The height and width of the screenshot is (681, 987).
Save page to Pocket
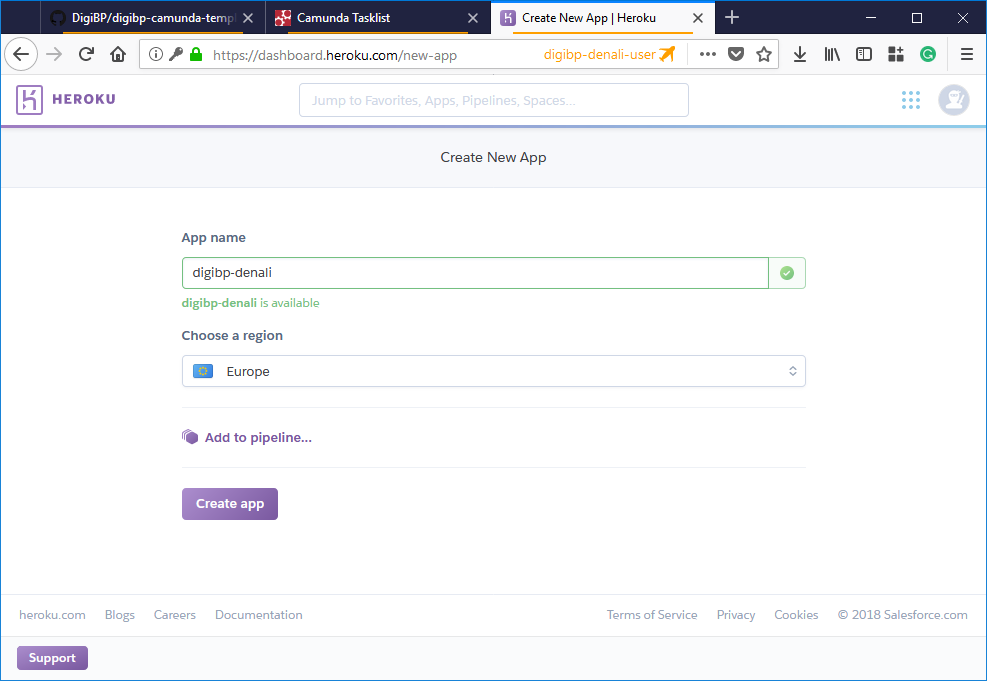coord(736,55)
